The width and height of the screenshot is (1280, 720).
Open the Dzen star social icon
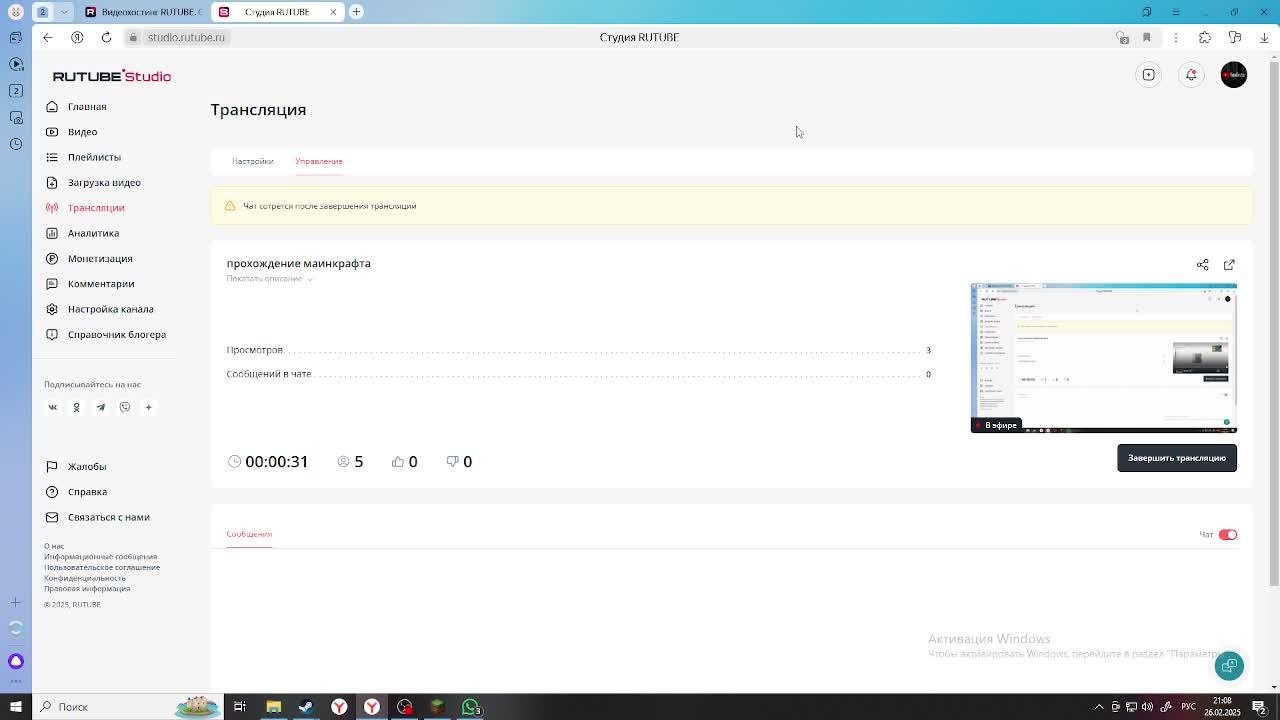click(148, 407)
